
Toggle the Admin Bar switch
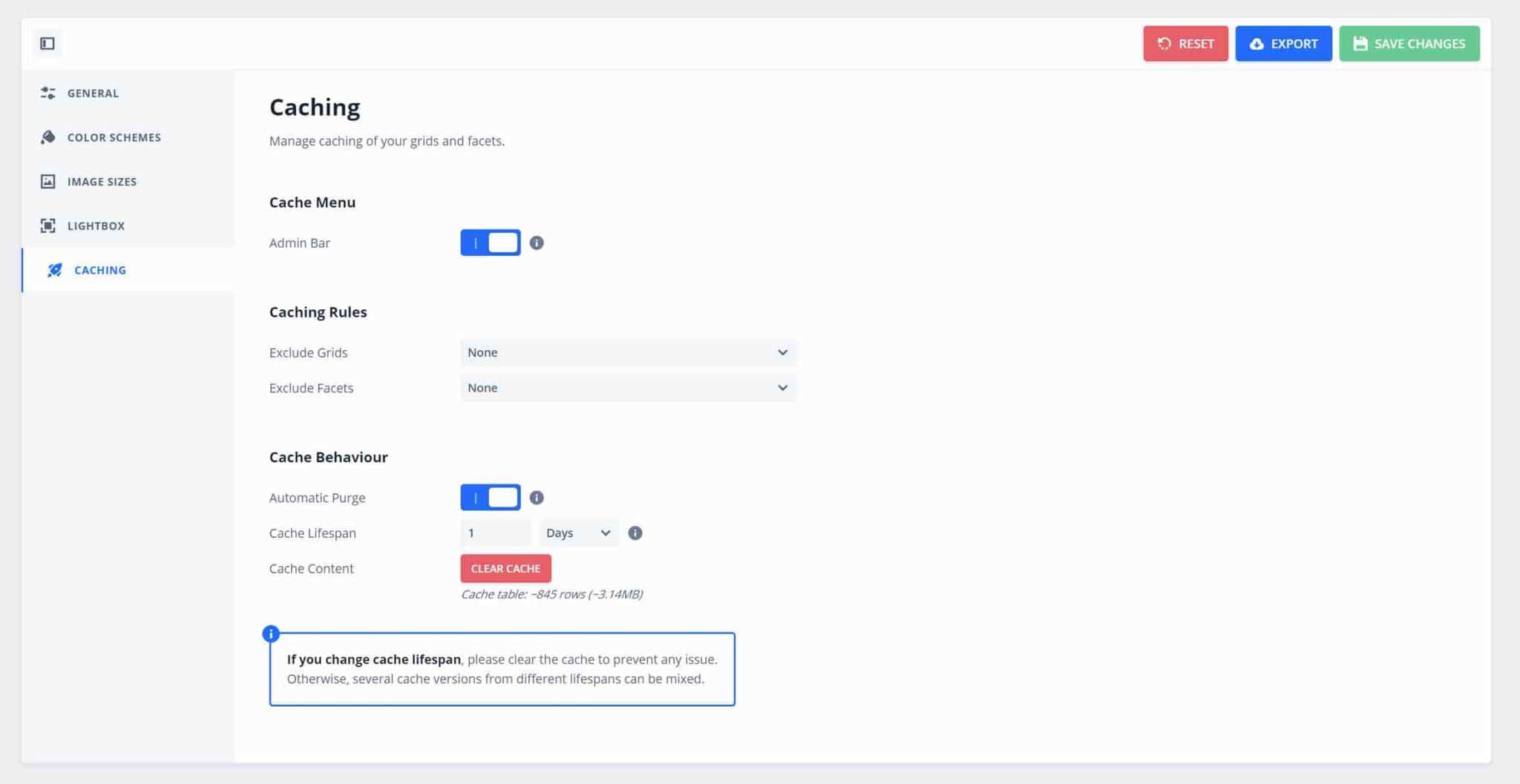point(491,243)
